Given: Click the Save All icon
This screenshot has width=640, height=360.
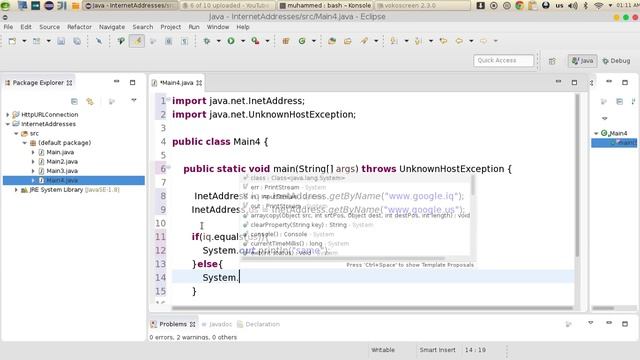Looking at the screenshot, I should [77, 41].
